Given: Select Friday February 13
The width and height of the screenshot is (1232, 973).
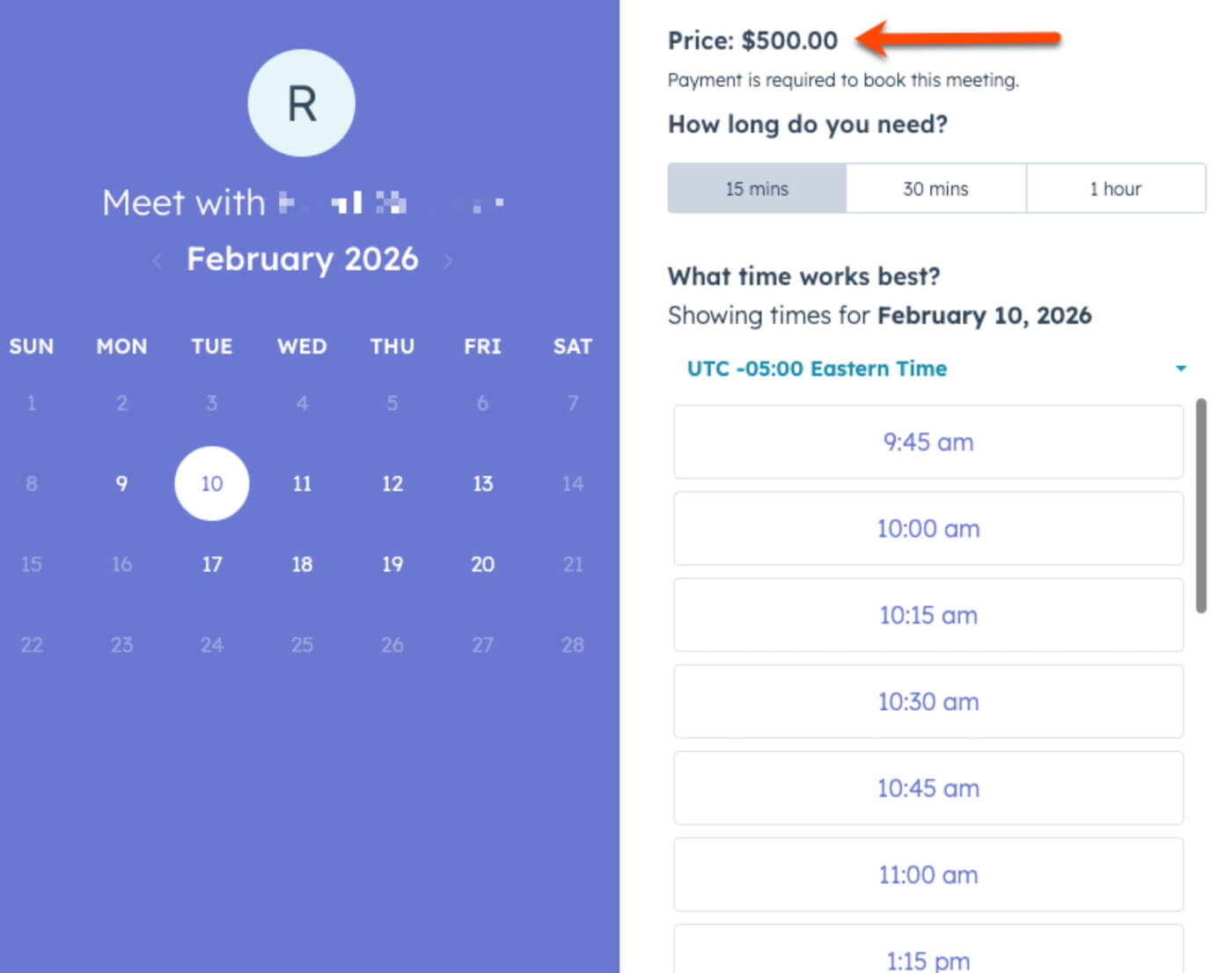Looking at the screenshot, I should coord(482,484).
